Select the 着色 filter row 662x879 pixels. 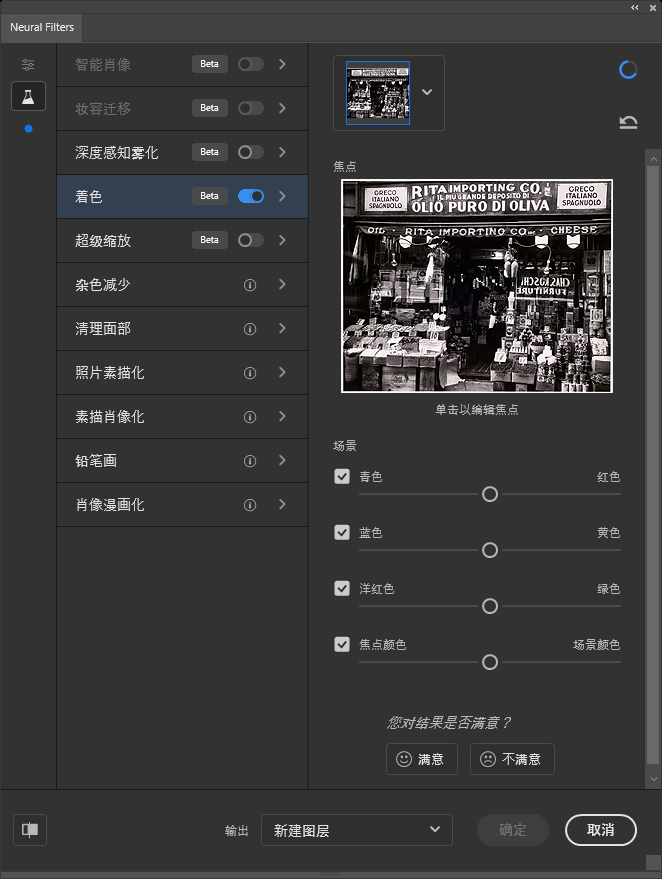click(182, 196)
